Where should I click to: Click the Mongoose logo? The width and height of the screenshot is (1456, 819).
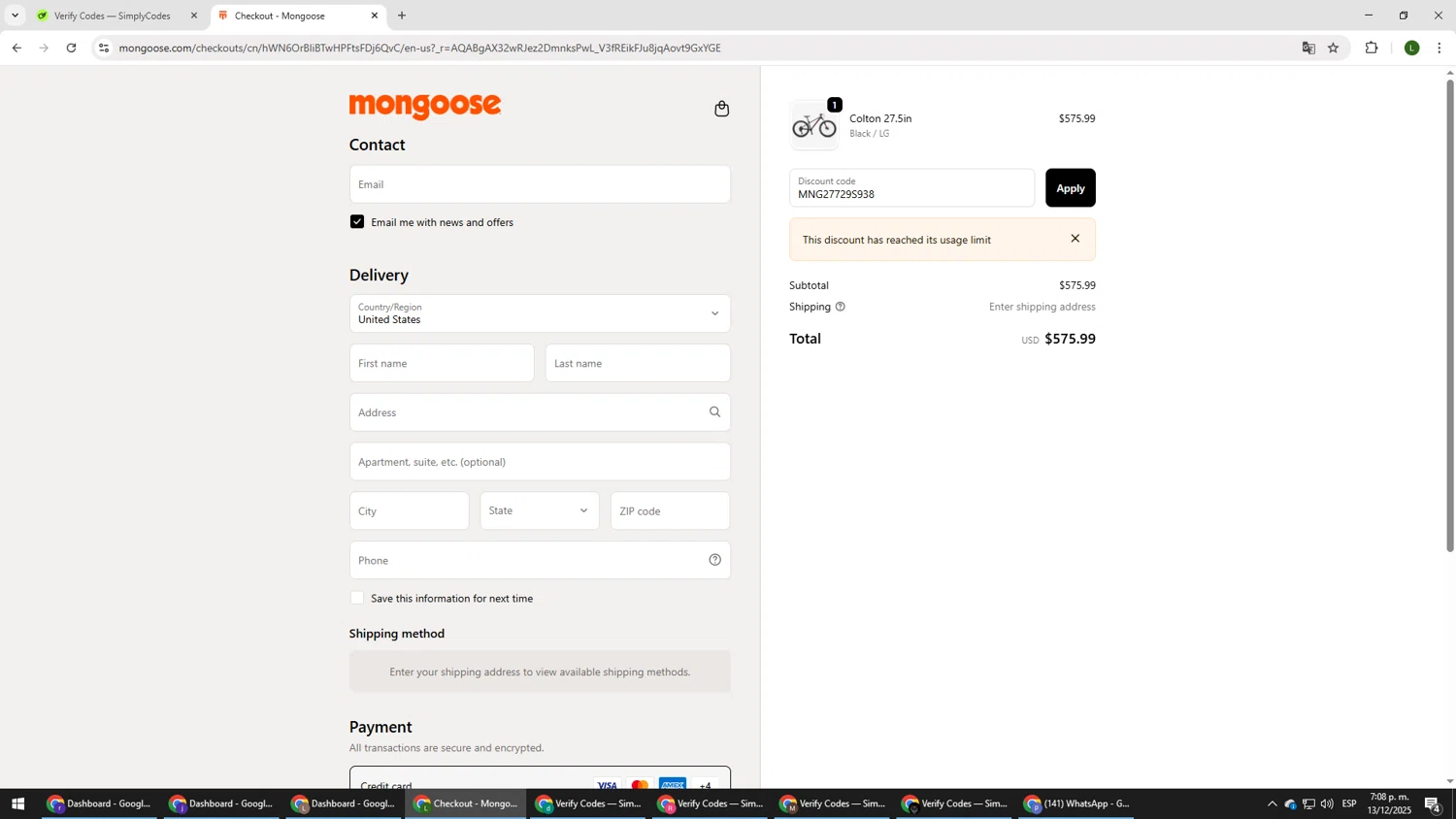425,107
